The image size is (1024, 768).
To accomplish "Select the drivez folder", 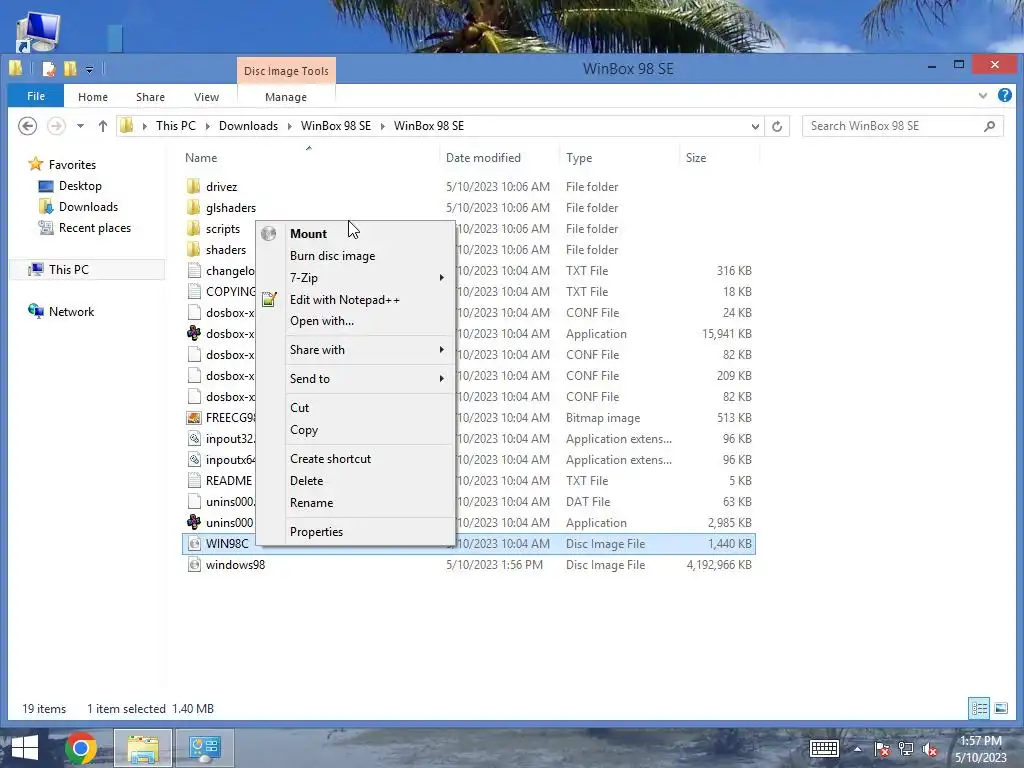I will [x=221, y=186].
